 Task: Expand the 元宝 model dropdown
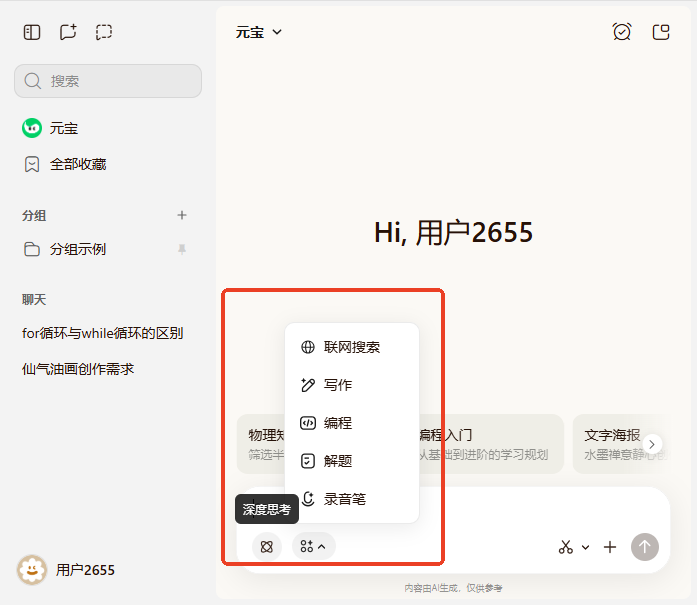[258, 32]
